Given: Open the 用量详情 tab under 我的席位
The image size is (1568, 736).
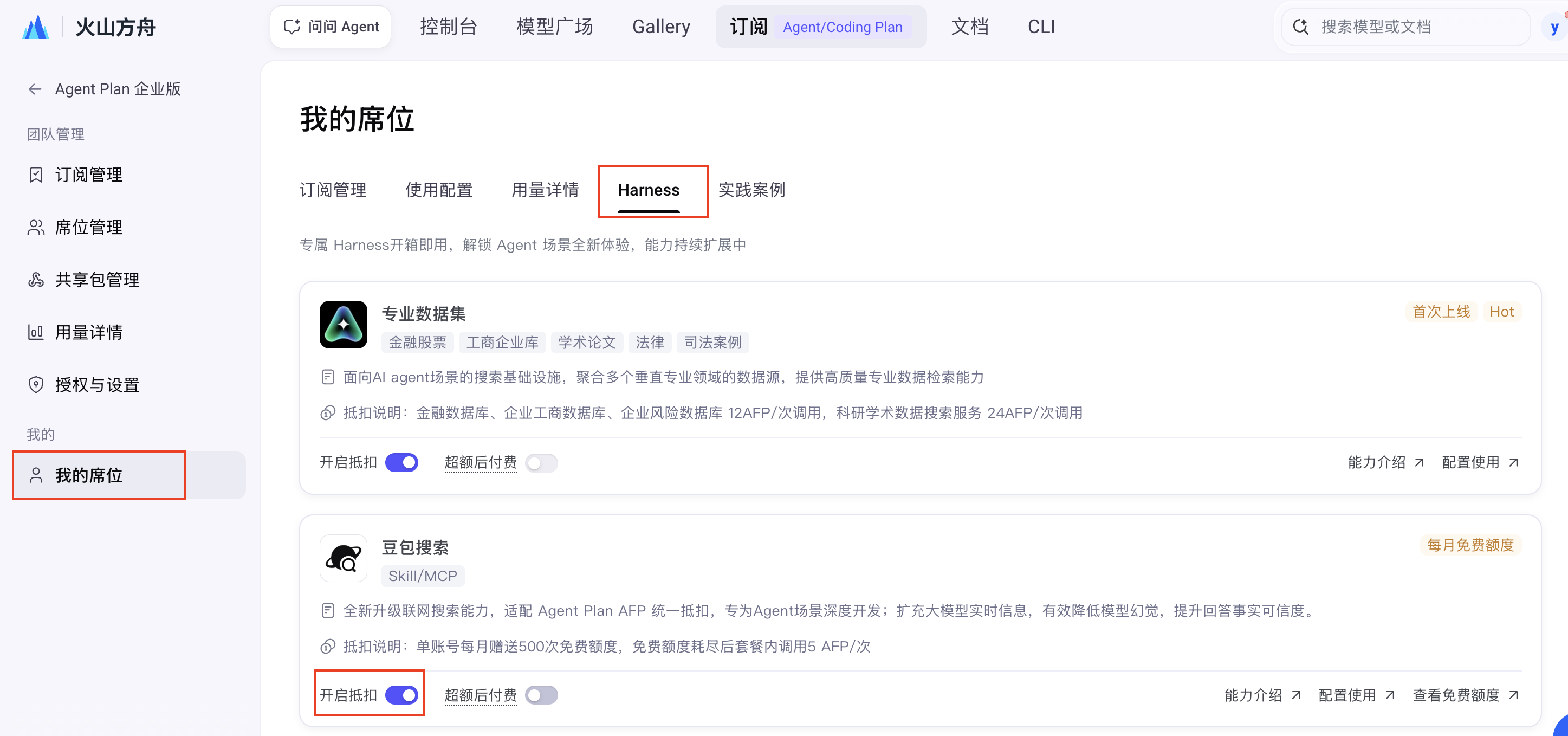Looking at the screenshot, I should click(x=545, y=190).
